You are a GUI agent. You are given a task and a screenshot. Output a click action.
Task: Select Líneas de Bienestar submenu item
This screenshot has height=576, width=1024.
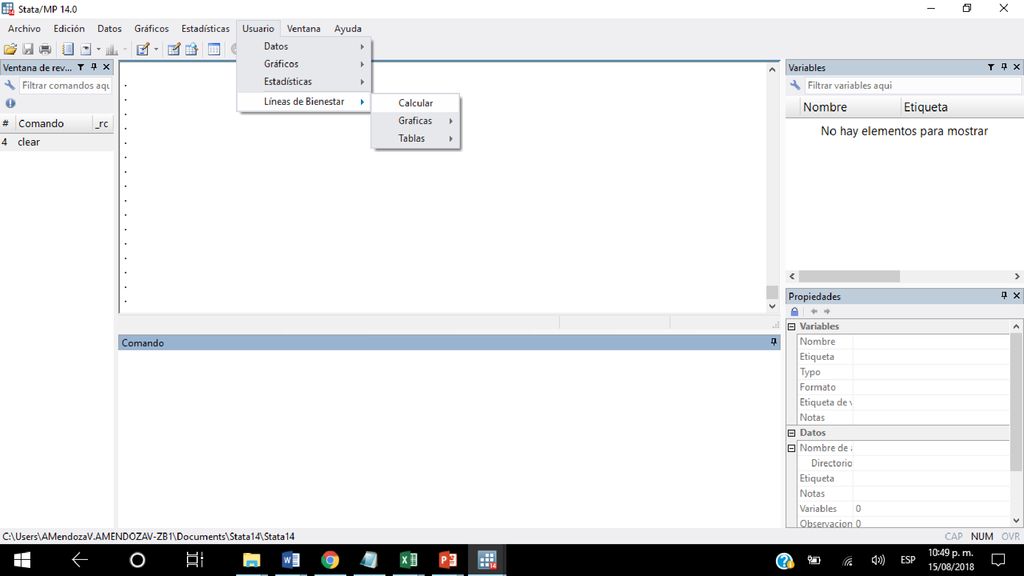coord(304,102)
